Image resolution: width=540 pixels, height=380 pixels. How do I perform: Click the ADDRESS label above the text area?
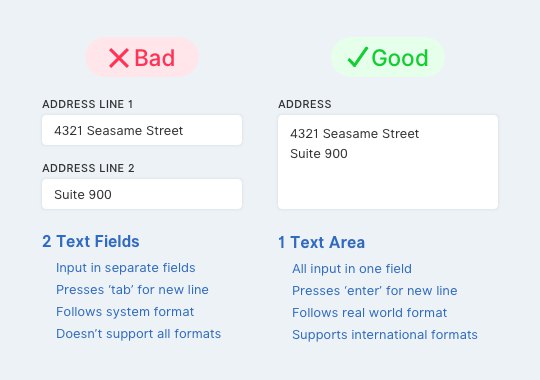pyautogui.click(x=305, y=104)
